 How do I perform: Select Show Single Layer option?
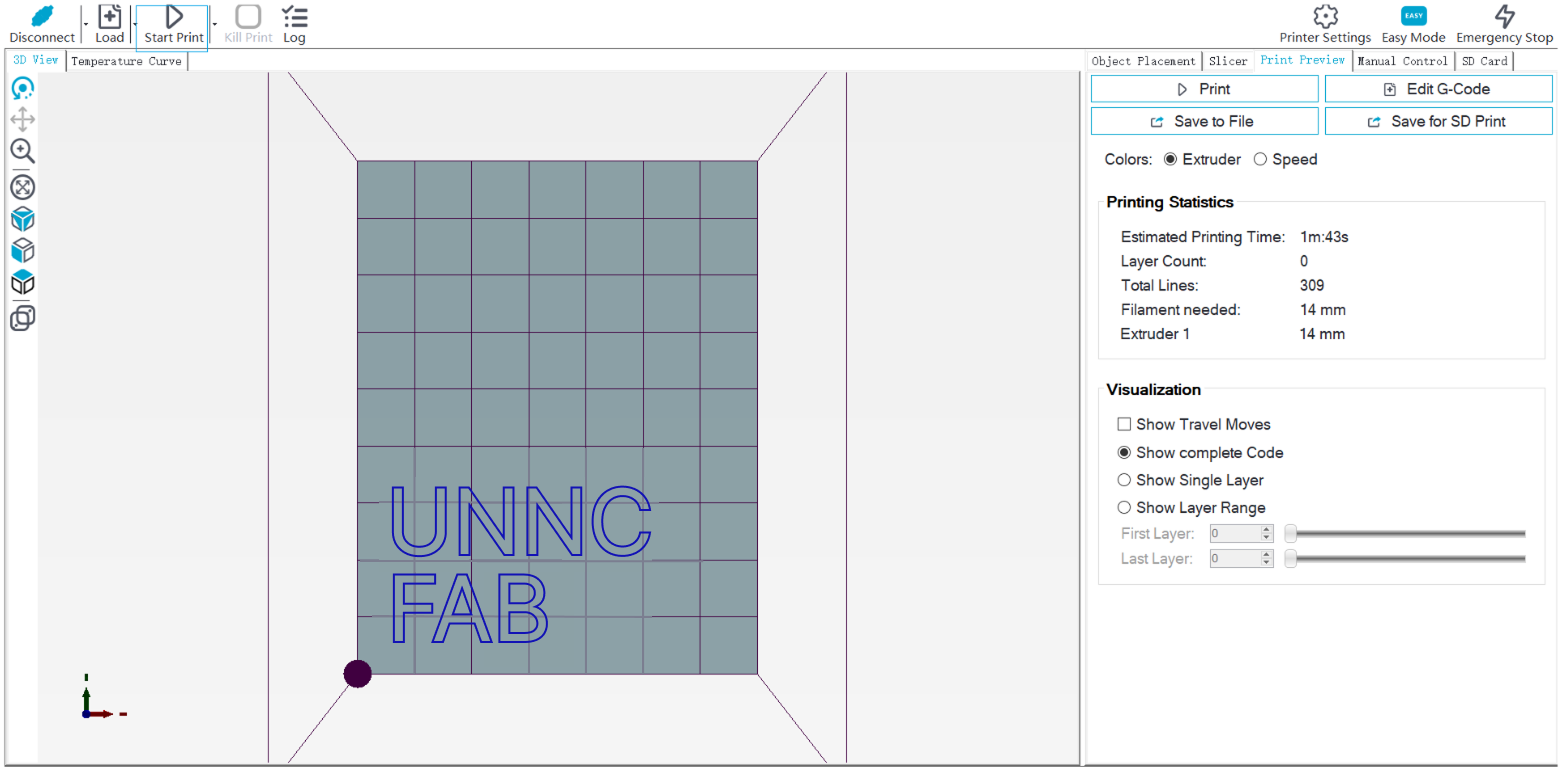click(1124, 480)
